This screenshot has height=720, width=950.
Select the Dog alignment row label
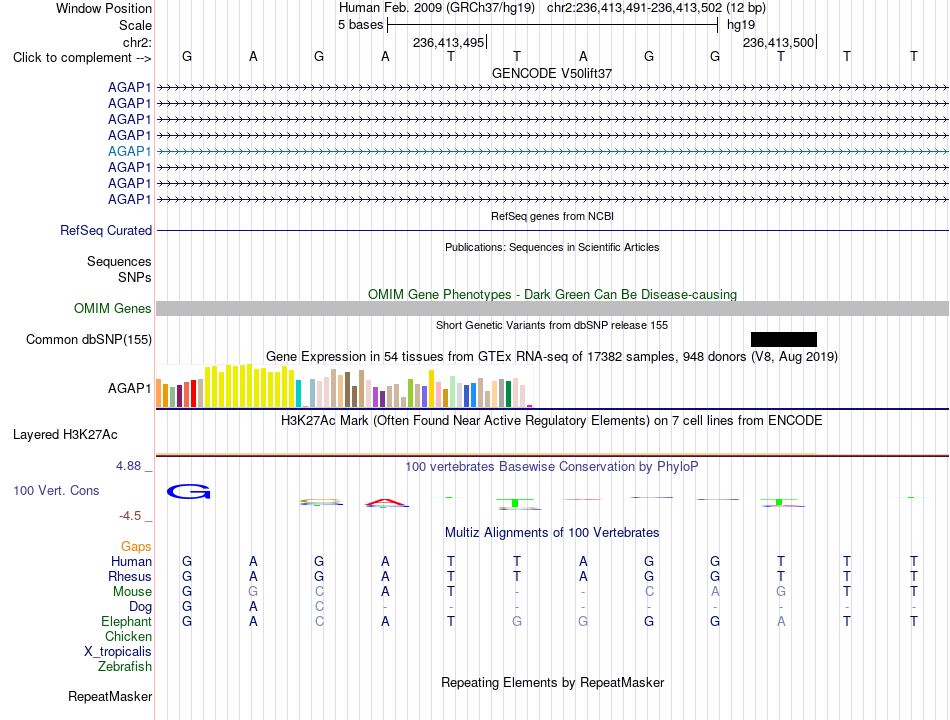[140, 607]
